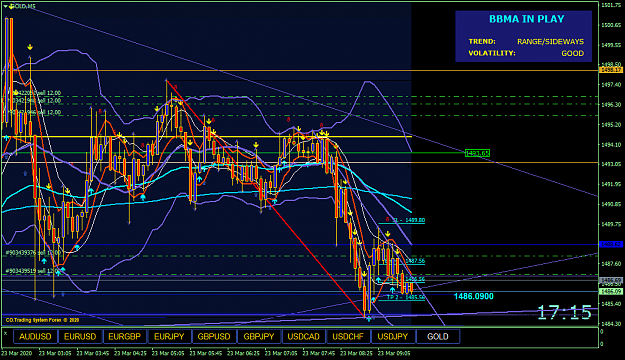The image size is (625, 360).
Task: Select the GBPUSD symbol button
Action: click(214, 336)
